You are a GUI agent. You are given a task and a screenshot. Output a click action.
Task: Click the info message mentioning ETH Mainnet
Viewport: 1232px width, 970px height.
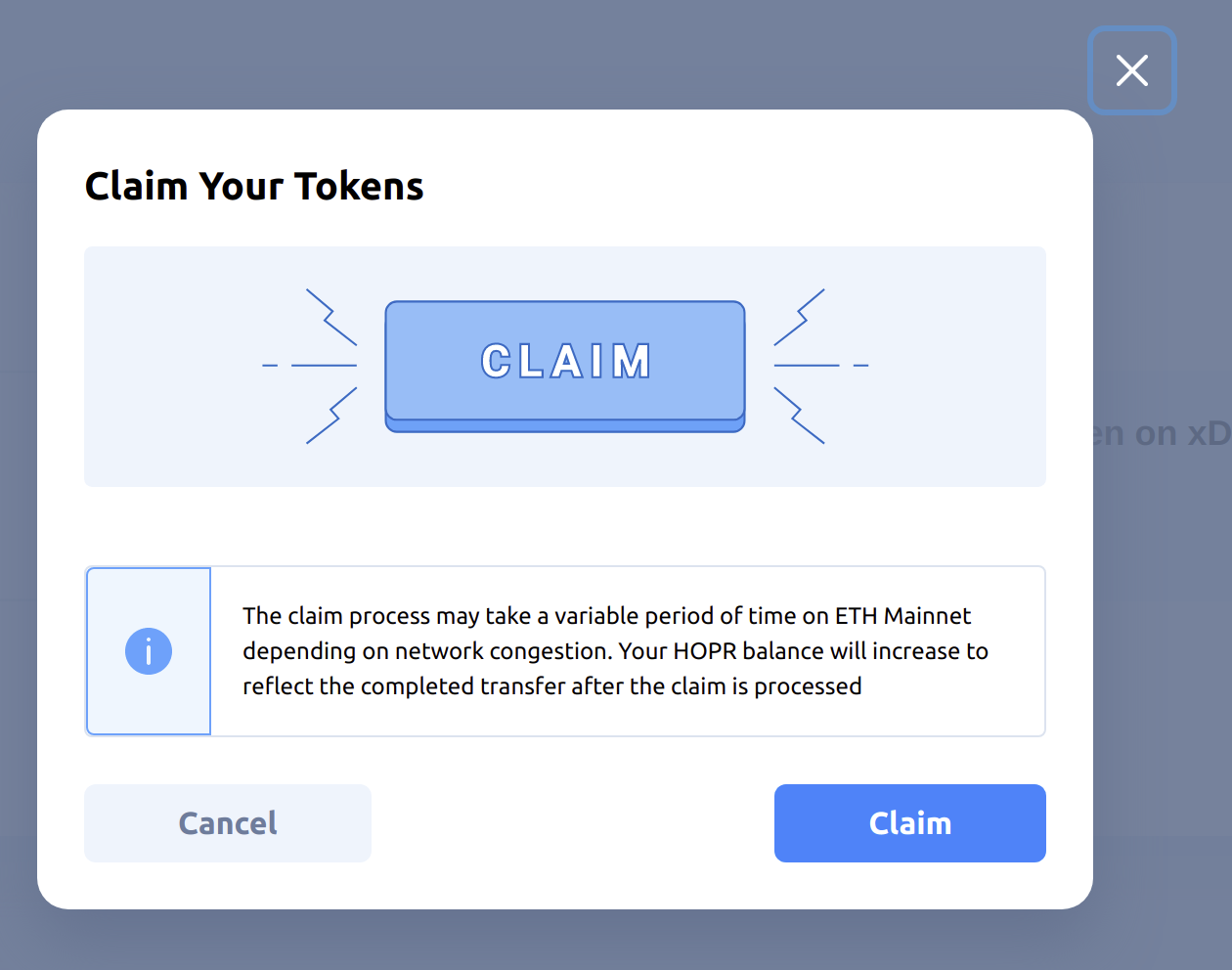[x=616, y=651]
